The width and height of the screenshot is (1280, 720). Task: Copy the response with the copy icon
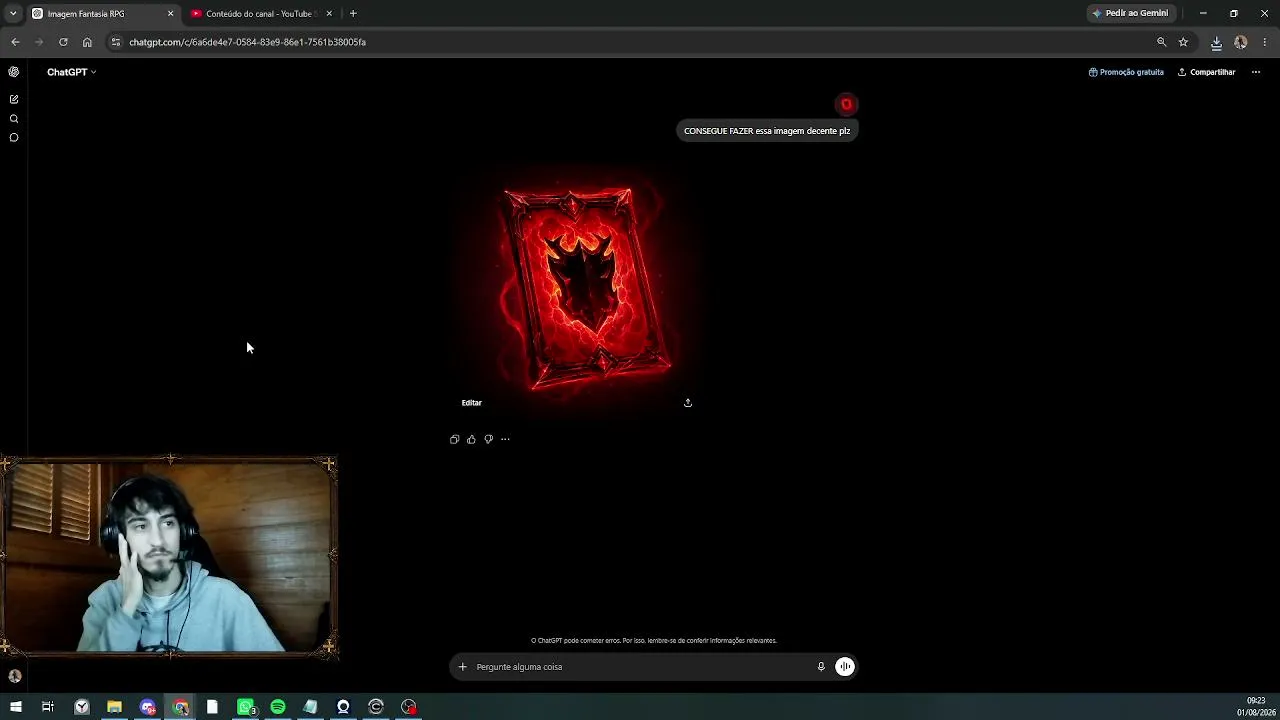[x=455, y=439]
